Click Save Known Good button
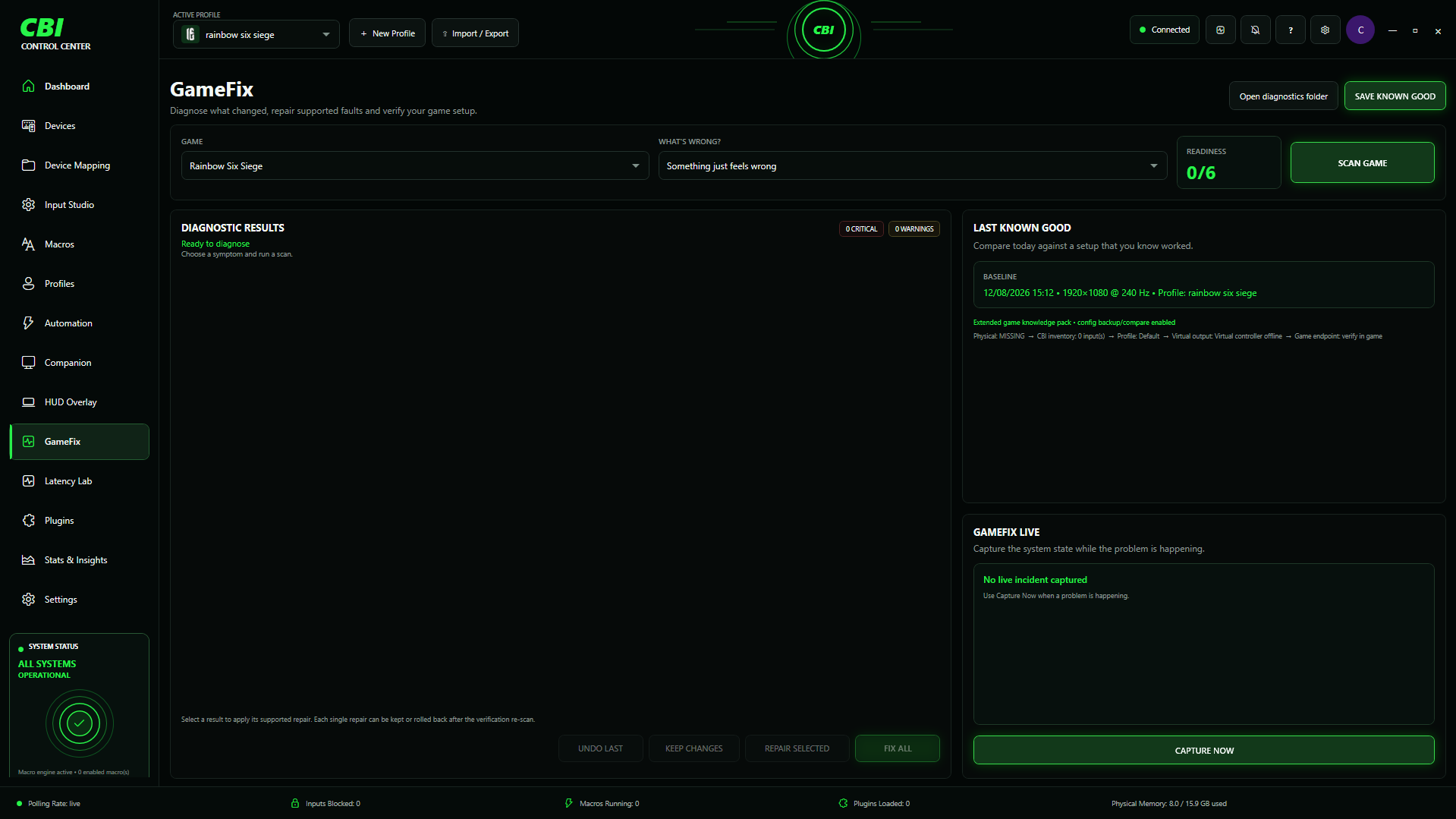Viewport: 1456px width, 819px height. coord(1395,96)
